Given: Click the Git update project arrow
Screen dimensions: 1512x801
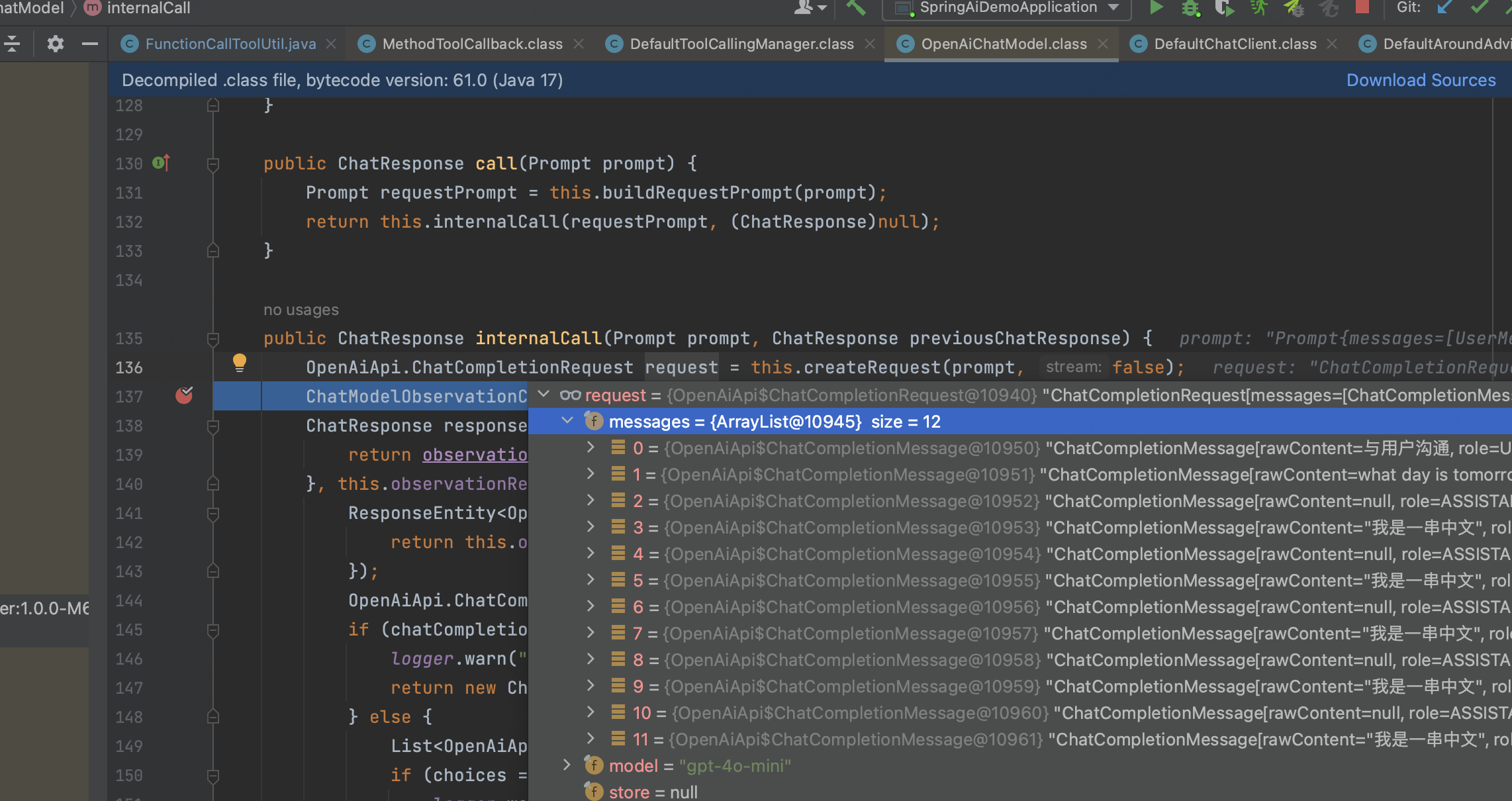Looking at the screenshot, I should pos(1444,7).
